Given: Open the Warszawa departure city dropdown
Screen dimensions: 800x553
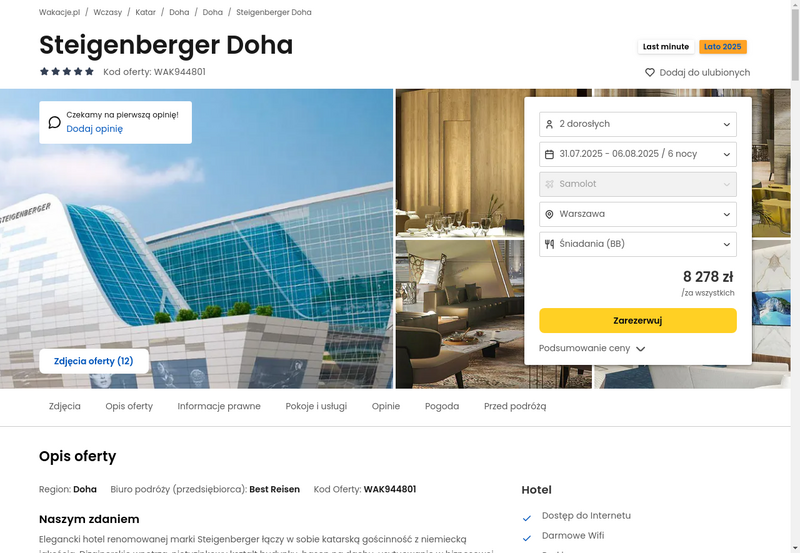Looking at the screenshot, I should [x=638, y=214].
